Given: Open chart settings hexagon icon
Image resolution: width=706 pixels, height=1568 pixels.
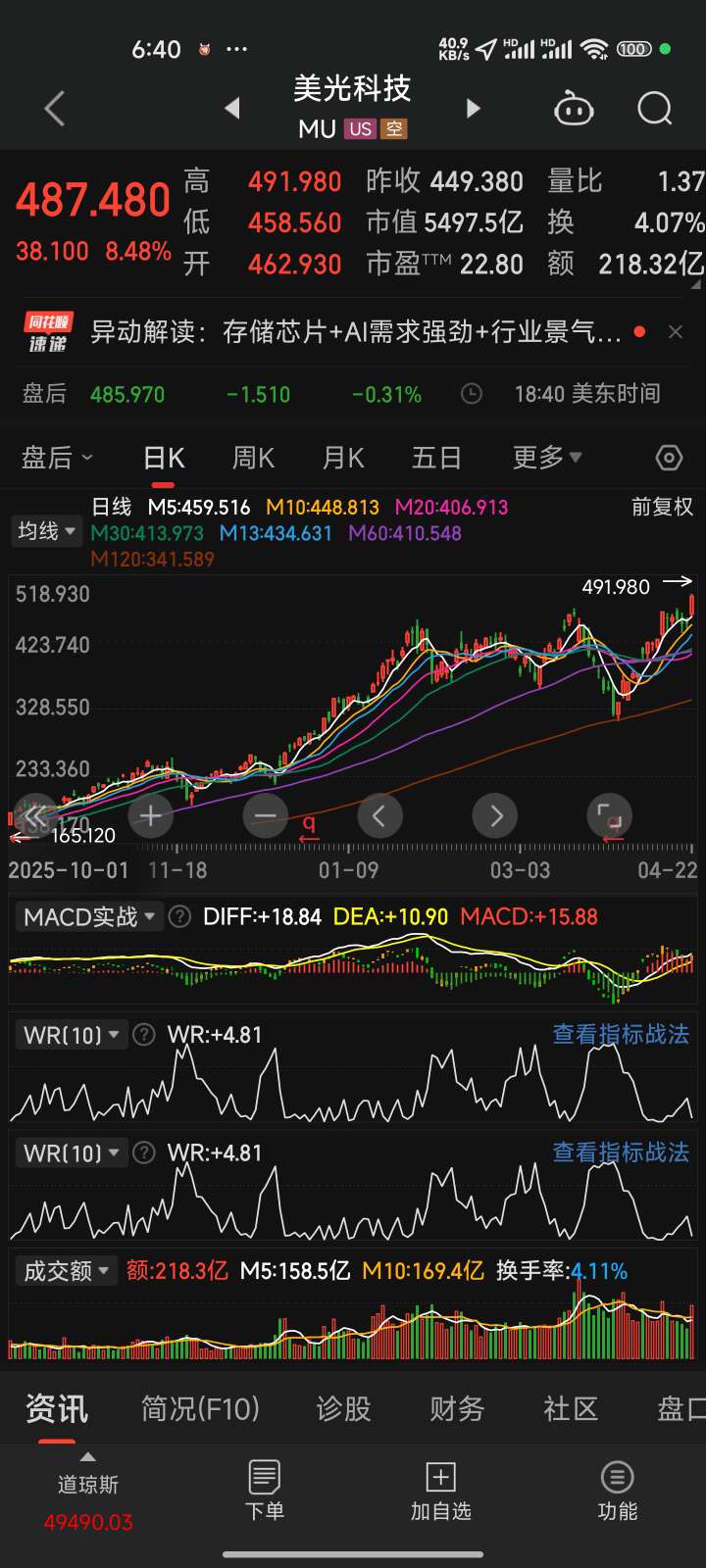Looking at the screenshot, I should point(669,458).
